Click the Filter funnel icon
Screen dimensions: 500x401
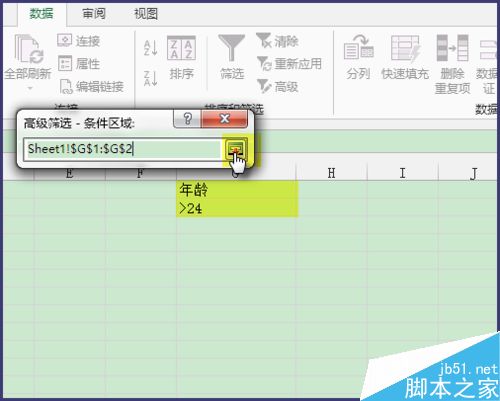click(x=231, y=48)
